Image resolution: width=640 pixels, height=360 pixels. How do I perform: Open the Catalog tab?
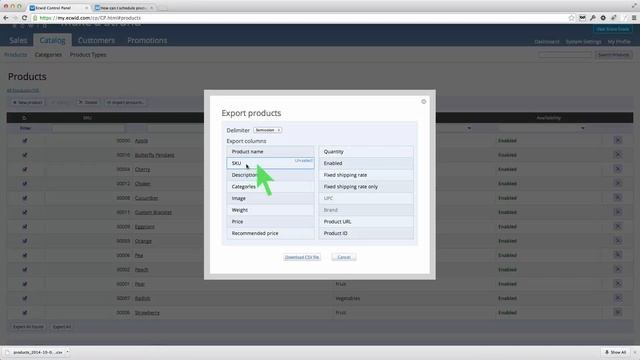(52, 40)
